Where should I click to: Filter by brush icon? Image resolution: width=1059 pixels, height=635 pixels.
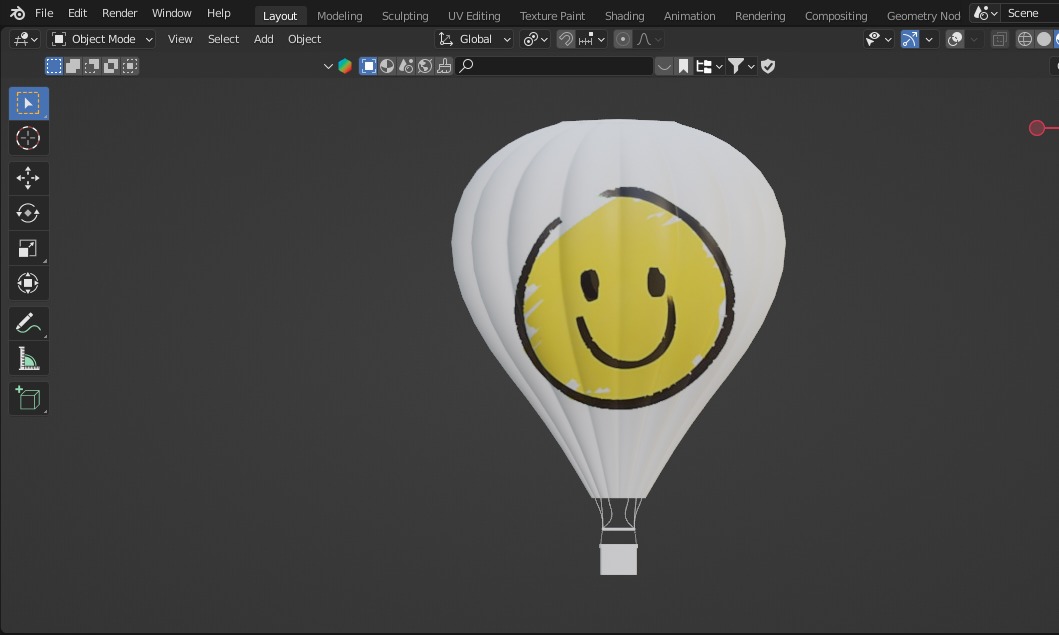click(x=444, y=66)
